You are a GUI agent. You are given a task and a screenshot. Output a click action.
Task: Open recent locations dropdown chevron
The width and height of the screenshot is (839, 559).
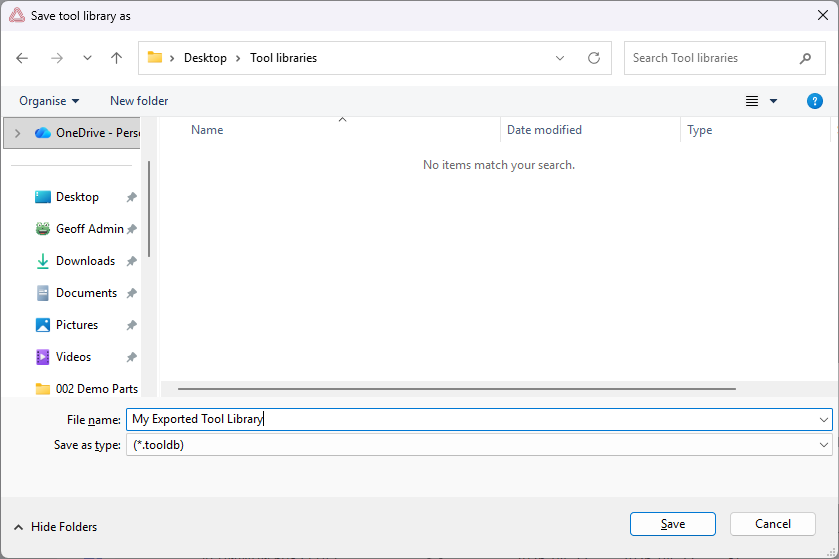click(87, 58)
